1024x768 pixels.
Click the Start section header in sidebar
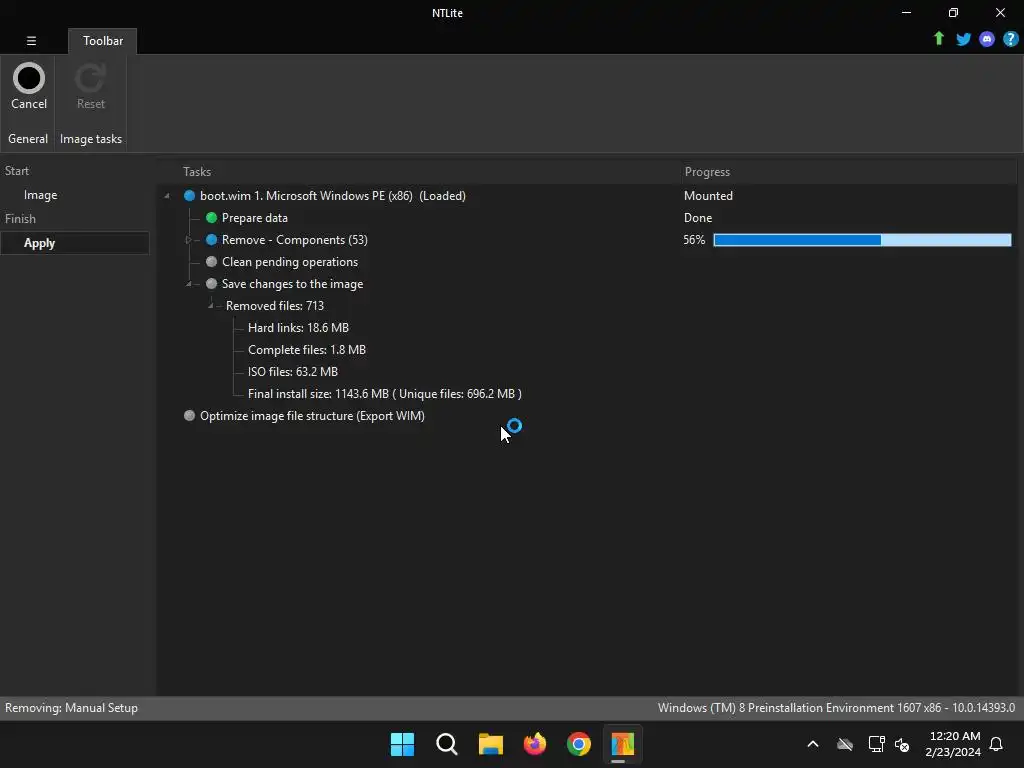click(x=17, y=171)
